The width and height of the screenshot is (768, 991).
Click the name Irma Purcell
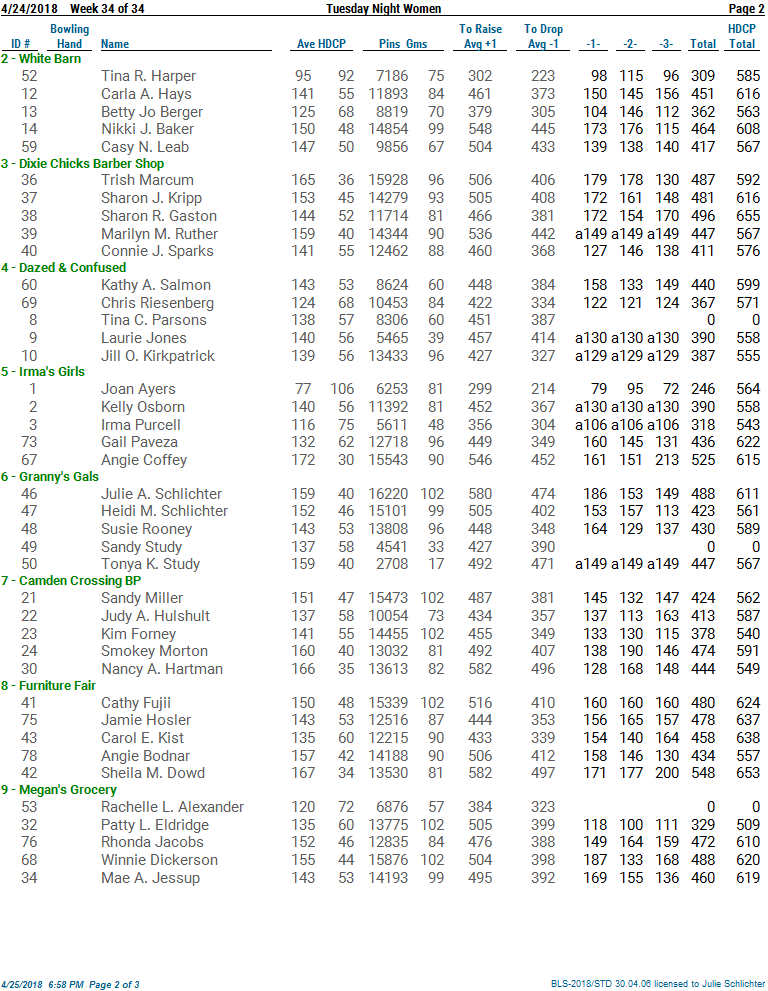pyautogui.click(x=140, y=425)
